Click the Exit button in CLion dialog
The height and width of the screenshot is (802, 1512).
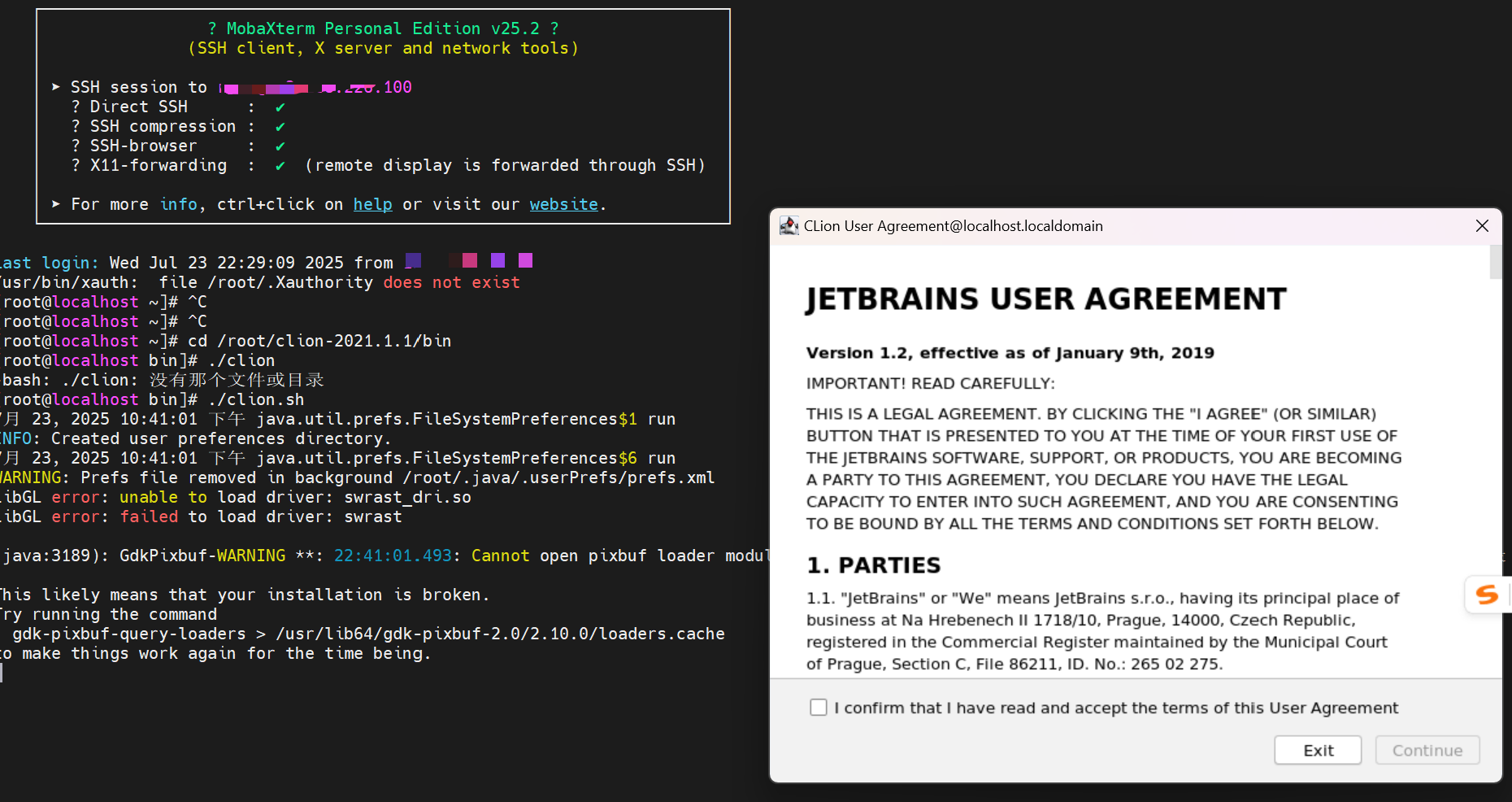pyautogui.click(x=1318, y=750)
